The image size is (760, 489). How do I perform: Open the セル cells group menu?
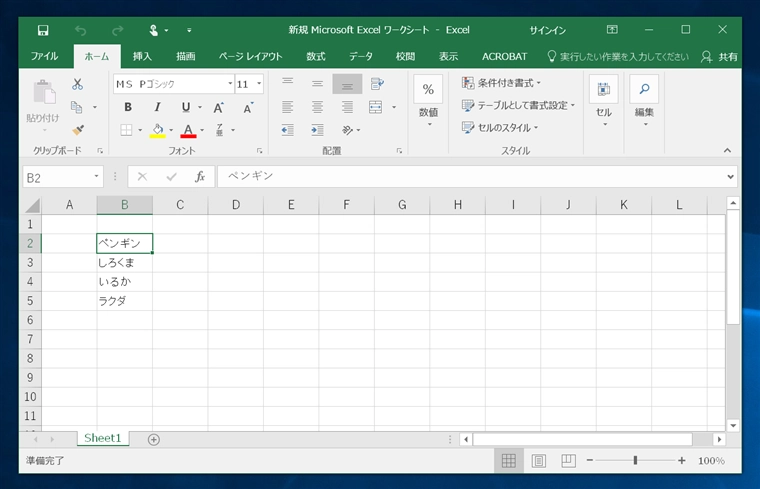click(x=603, y=102)
